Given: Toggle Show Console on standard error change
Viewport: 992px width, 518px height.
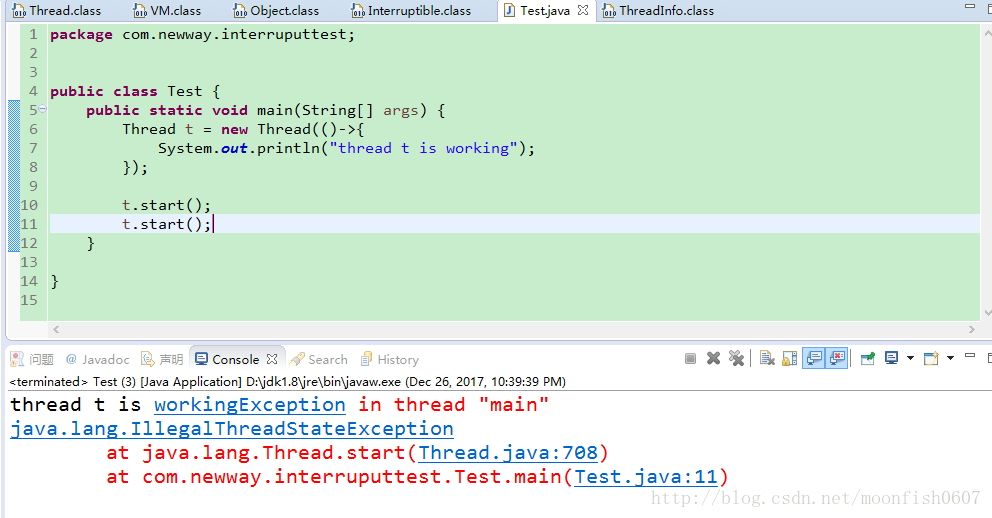Looking at the screenshot, I should tap(837, 359).
